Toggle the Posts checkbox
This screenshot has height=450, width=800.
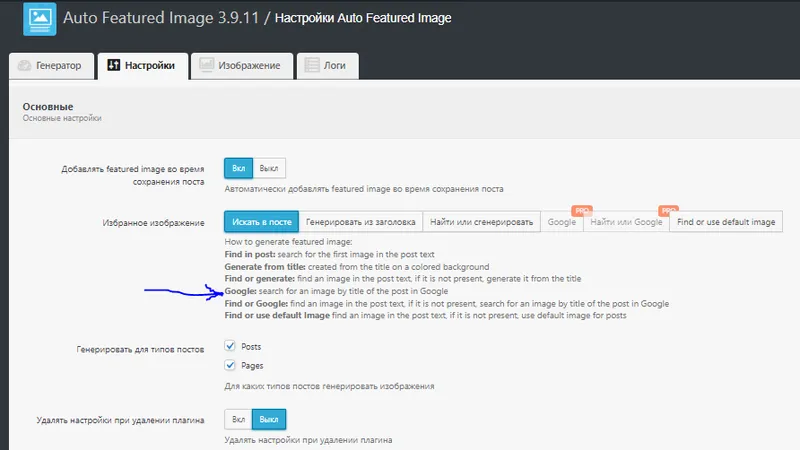coord(230,346)
